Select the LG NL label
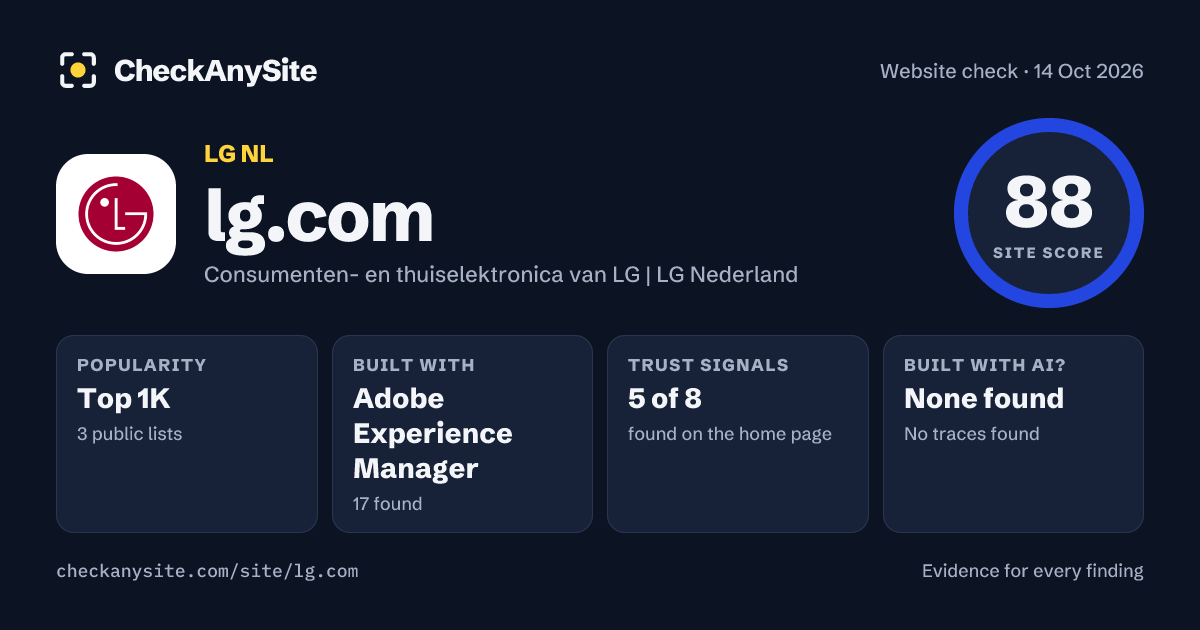The image size is (1200, 630). coord(239,154)
